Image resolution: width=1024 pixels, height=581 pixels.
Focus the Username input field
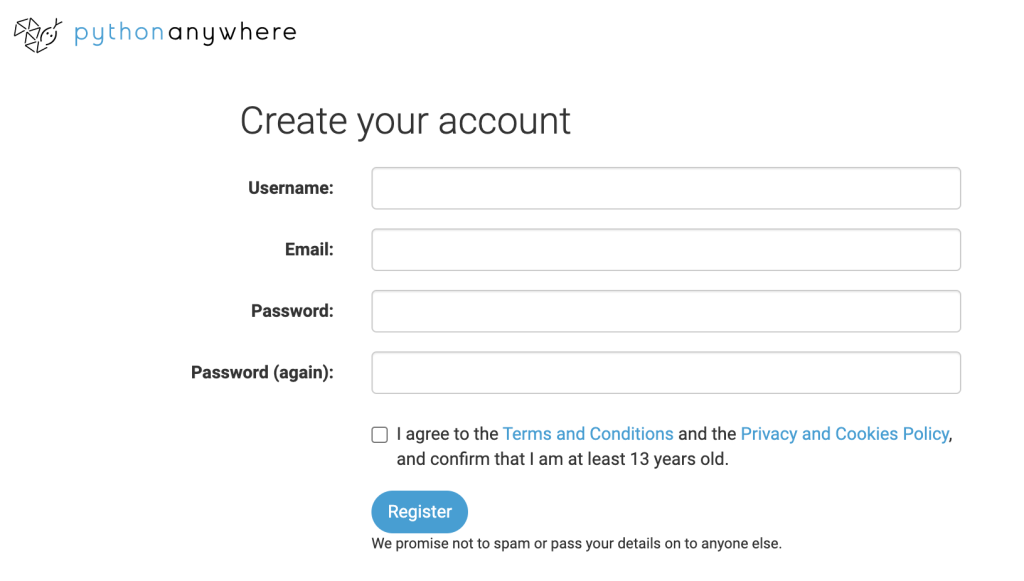pyautogui.click(x=666, y=188)
